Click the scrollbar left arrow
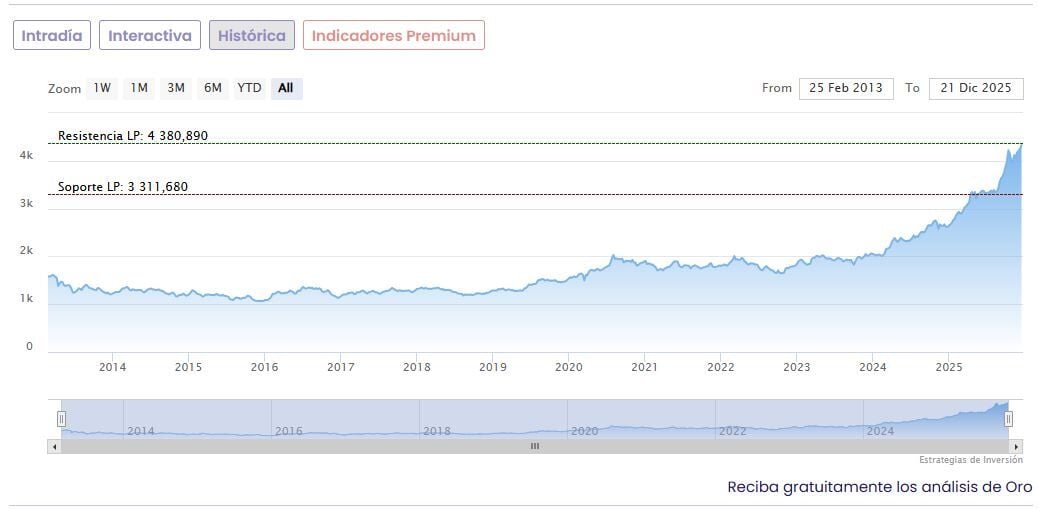Viewport: 1038px width, 509px height. [x=53, y=446]
